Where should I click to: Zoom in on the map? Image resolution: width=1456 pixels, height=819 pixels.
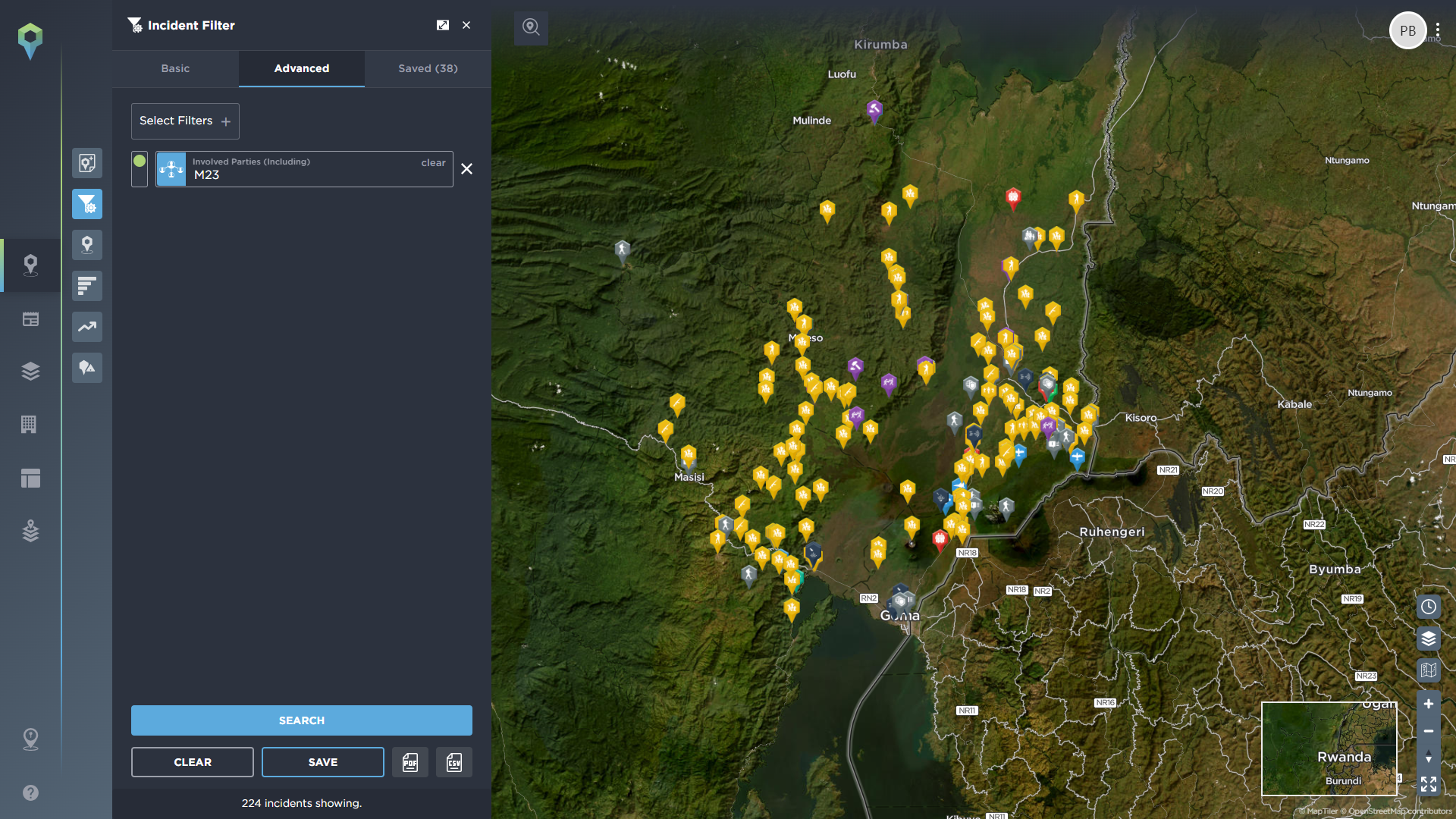click(1429, 704)
